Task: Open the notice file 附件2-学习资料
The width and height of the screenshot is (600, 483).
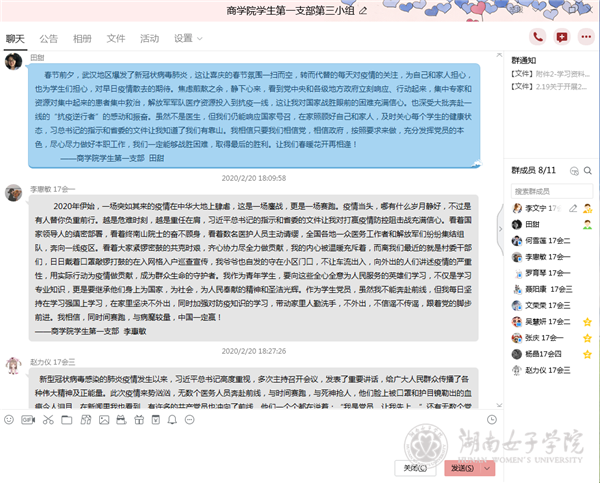Action: 550,73
